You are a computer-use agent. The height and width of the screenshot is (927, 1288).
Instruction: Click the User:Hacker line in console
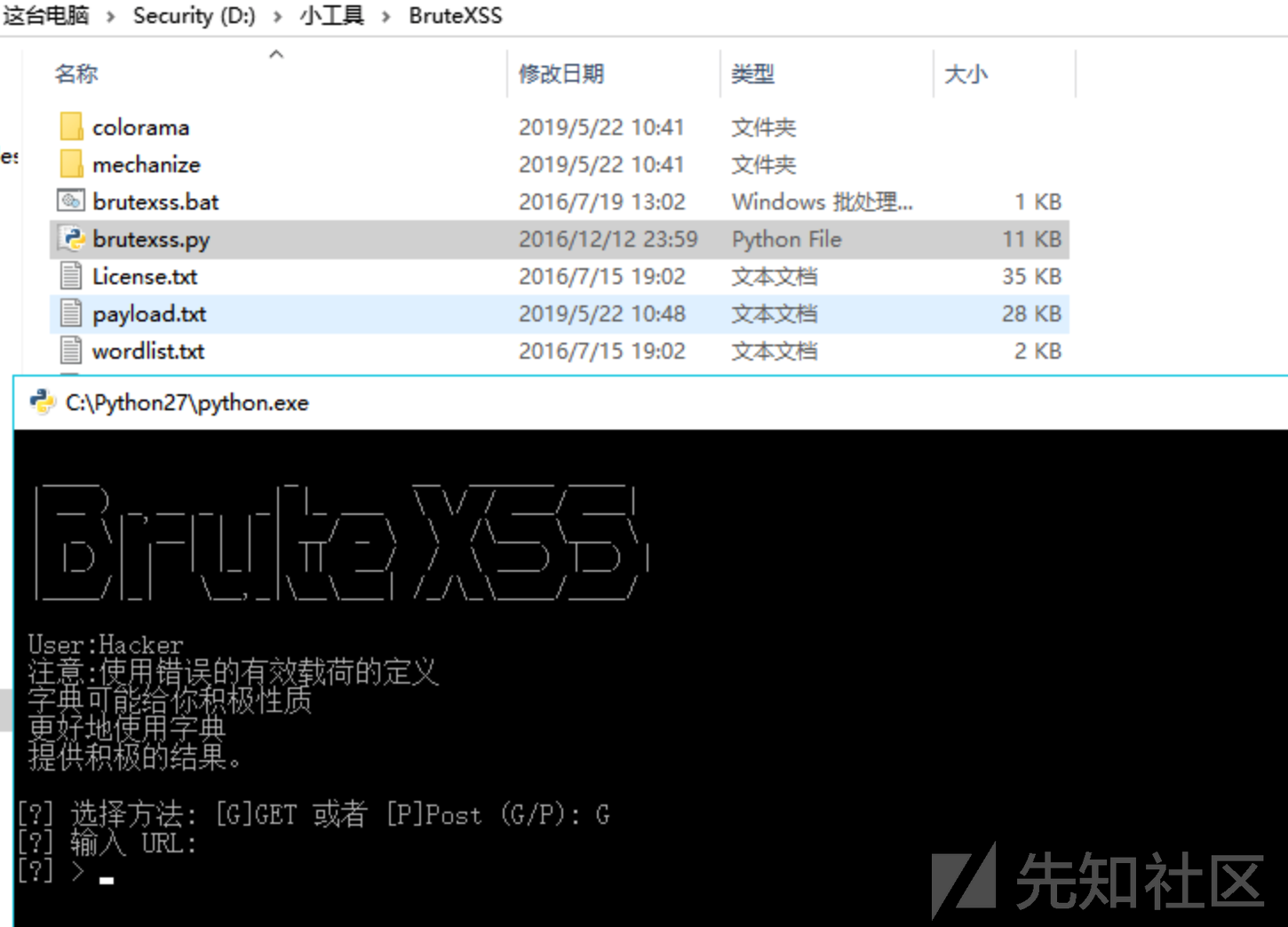(106, 644)
